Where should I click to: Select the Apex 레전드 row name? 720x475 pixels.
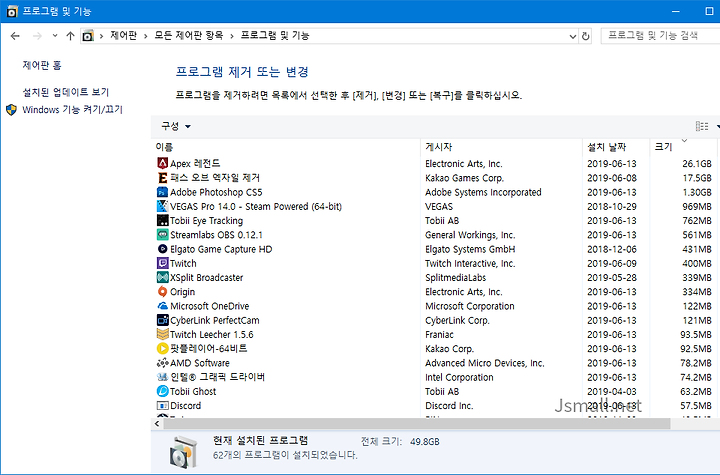[x=195, y=164]
